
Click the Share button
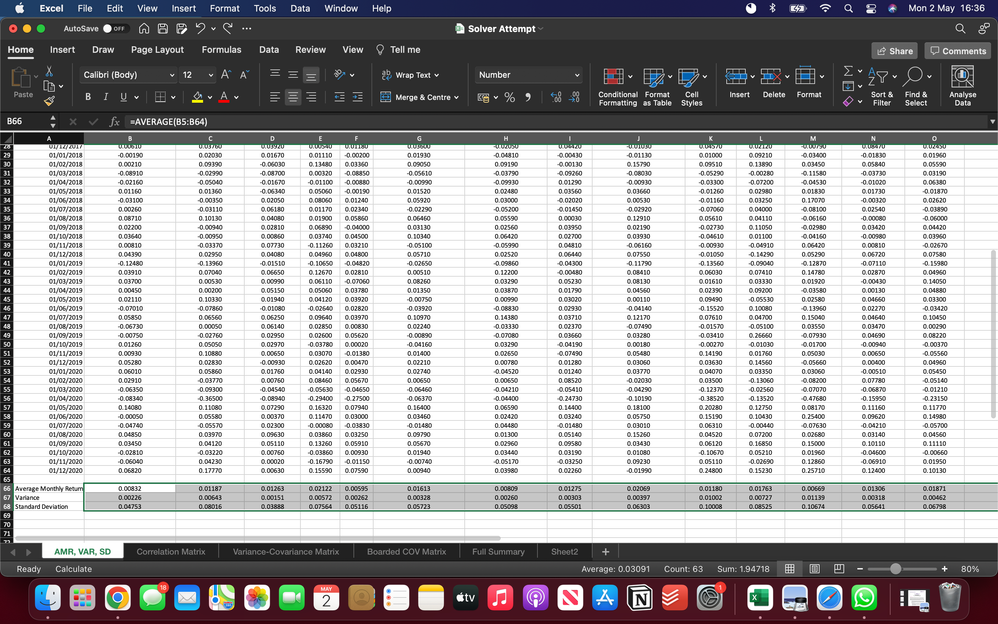pyautogui.click(x=894, y=50)
